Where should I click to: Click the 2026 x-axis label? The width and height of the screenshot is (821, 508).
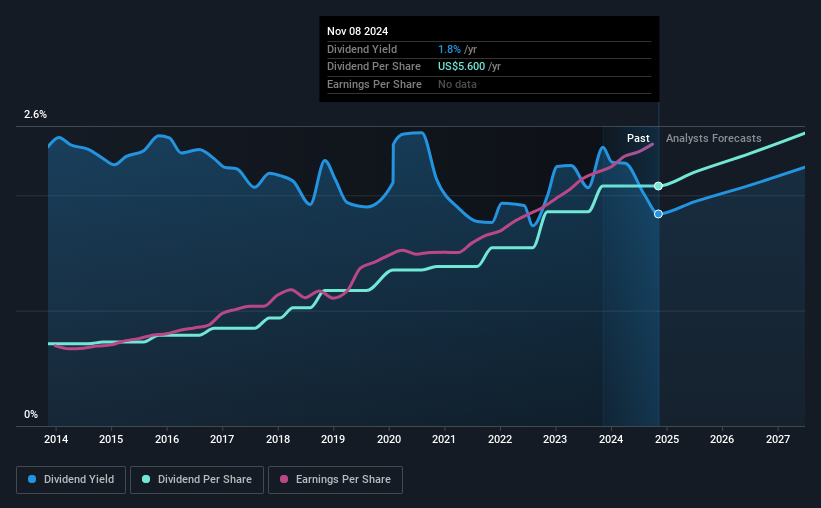point(722,439)
